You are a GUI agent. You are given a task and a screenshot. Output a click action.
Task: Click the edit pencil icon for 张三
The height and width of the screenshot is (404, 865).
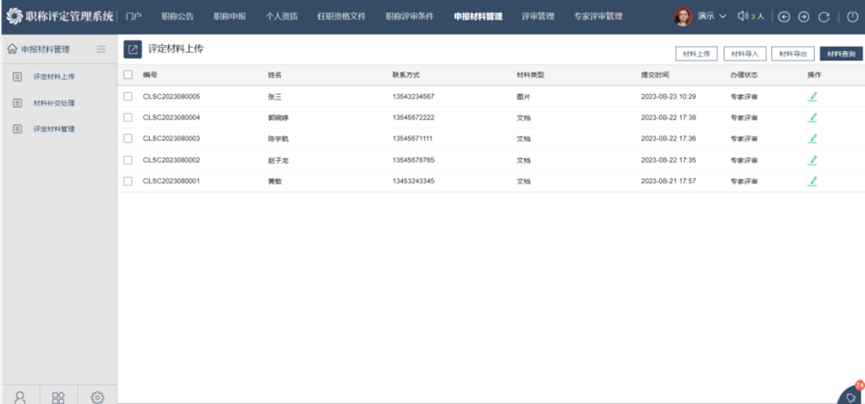click(x=813, y=96)
